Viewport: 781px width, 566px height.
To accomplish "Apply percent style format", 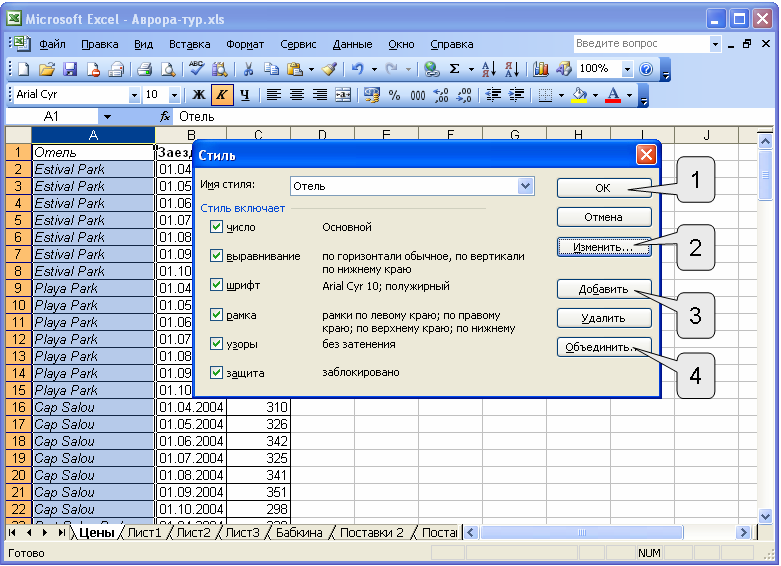I will pyautogui.click(x=394, y=95).
